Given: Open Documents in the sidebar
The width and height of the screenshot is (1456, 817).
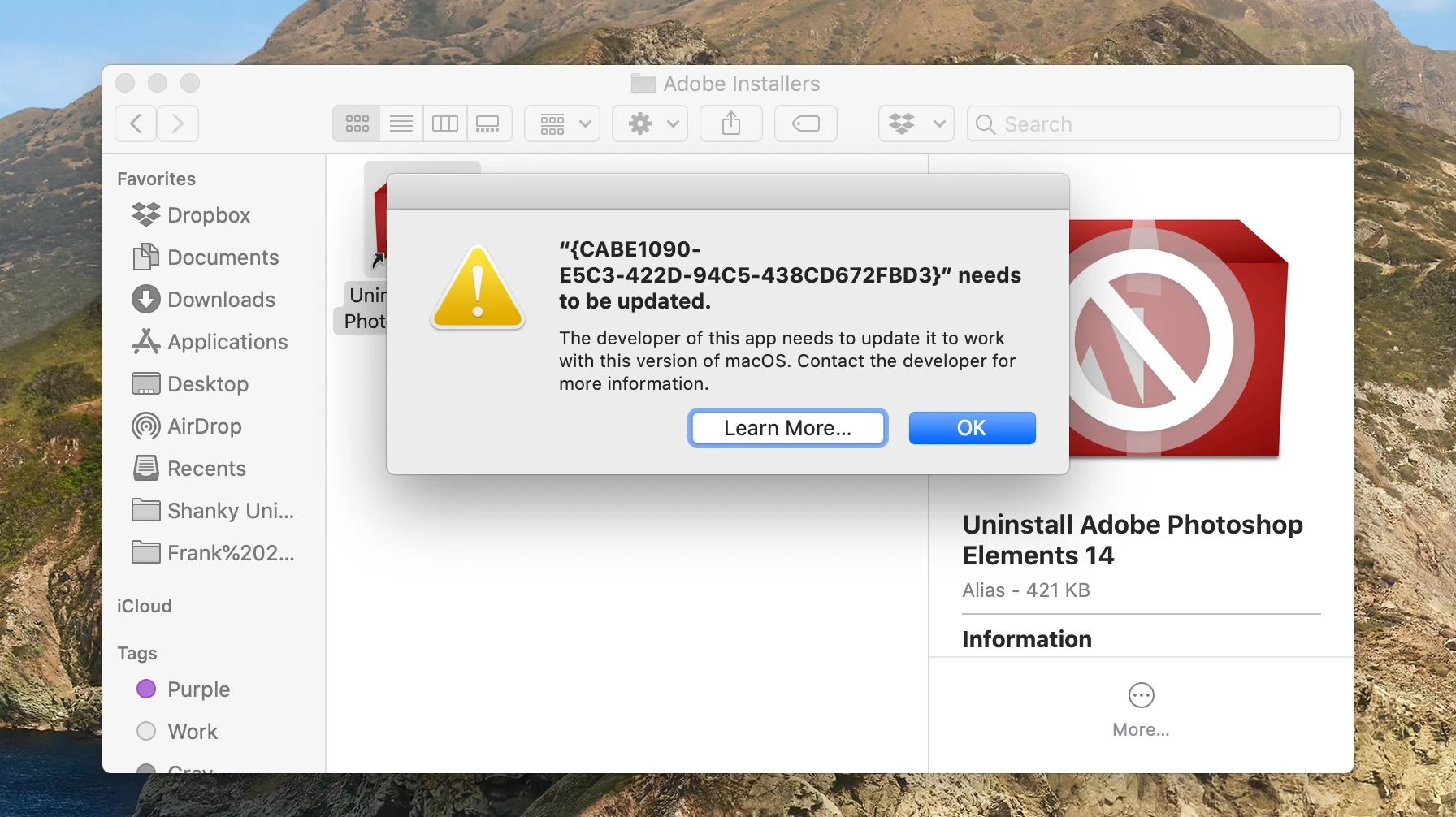Looking at the screenshot, I should pos(206,257).
